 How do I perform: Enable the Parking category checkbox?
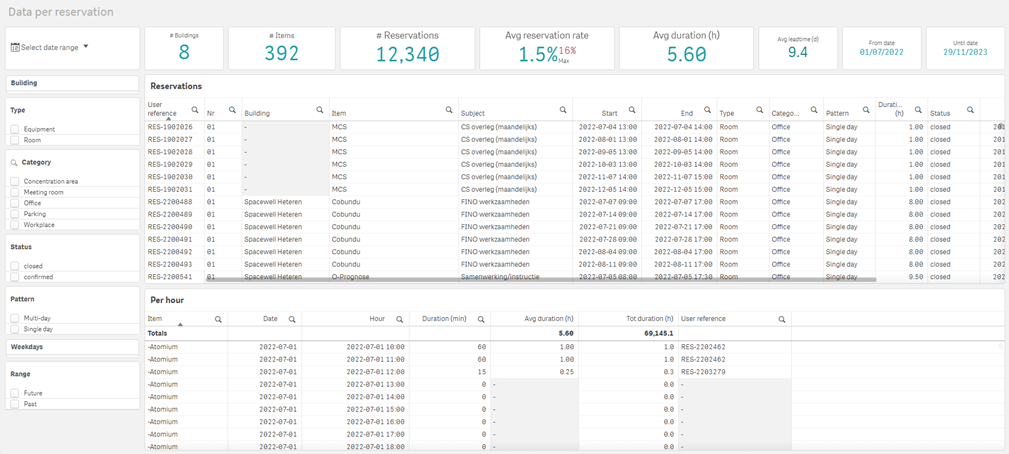[x=15, y=213]
